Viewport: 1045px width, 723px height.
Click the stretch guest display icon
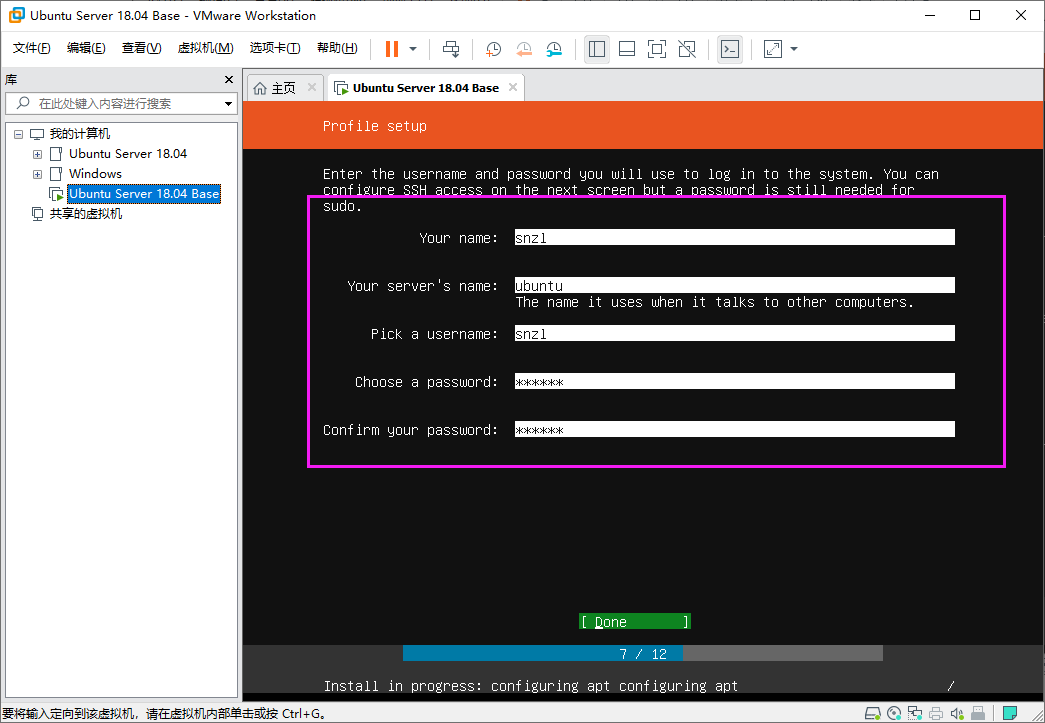tap(772, 49)
